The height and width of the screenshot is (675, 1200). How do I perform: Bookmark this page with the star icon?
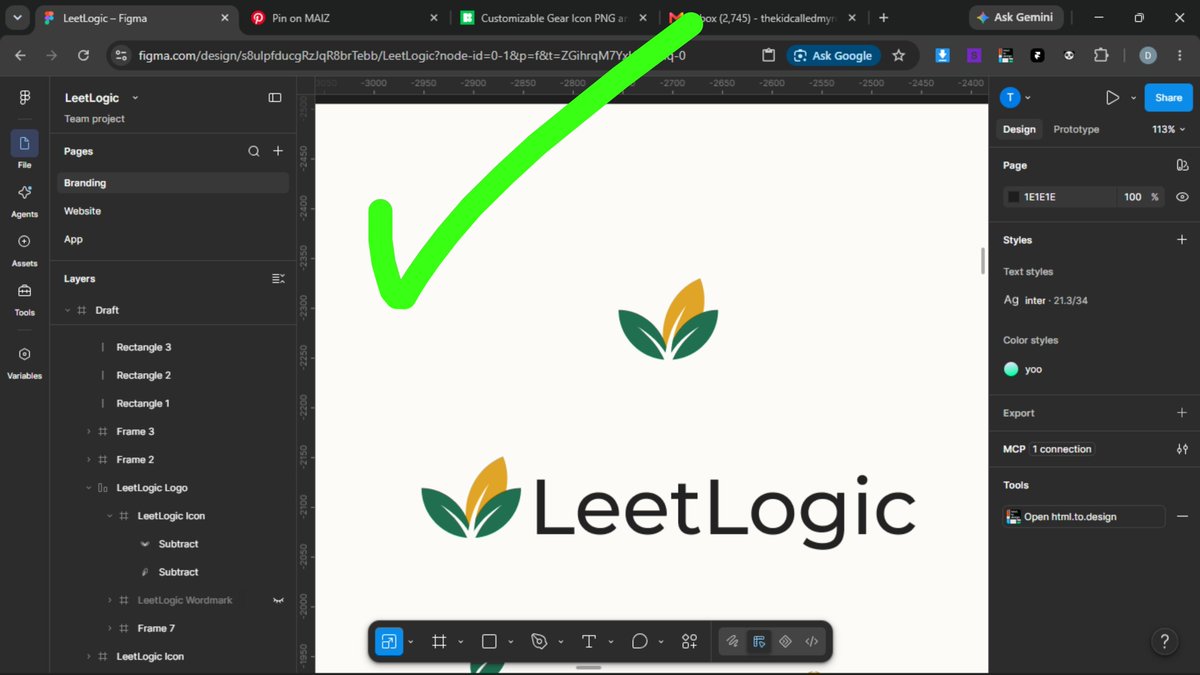(898, 56)
